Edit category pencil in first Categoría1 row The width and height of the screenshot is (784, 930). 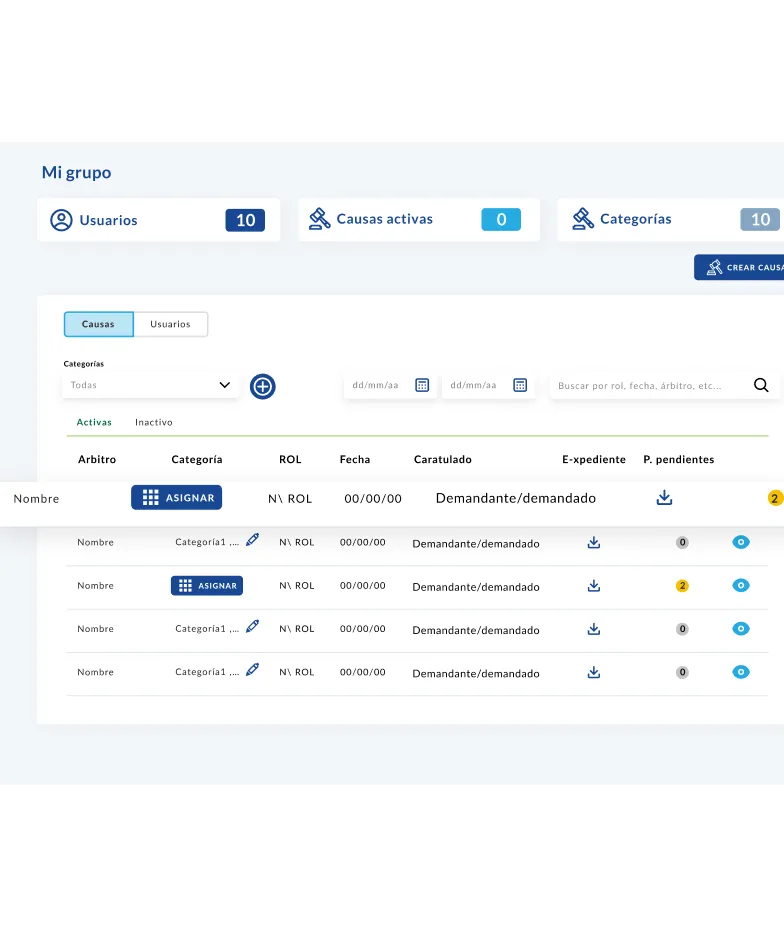(x=252, y=540)
